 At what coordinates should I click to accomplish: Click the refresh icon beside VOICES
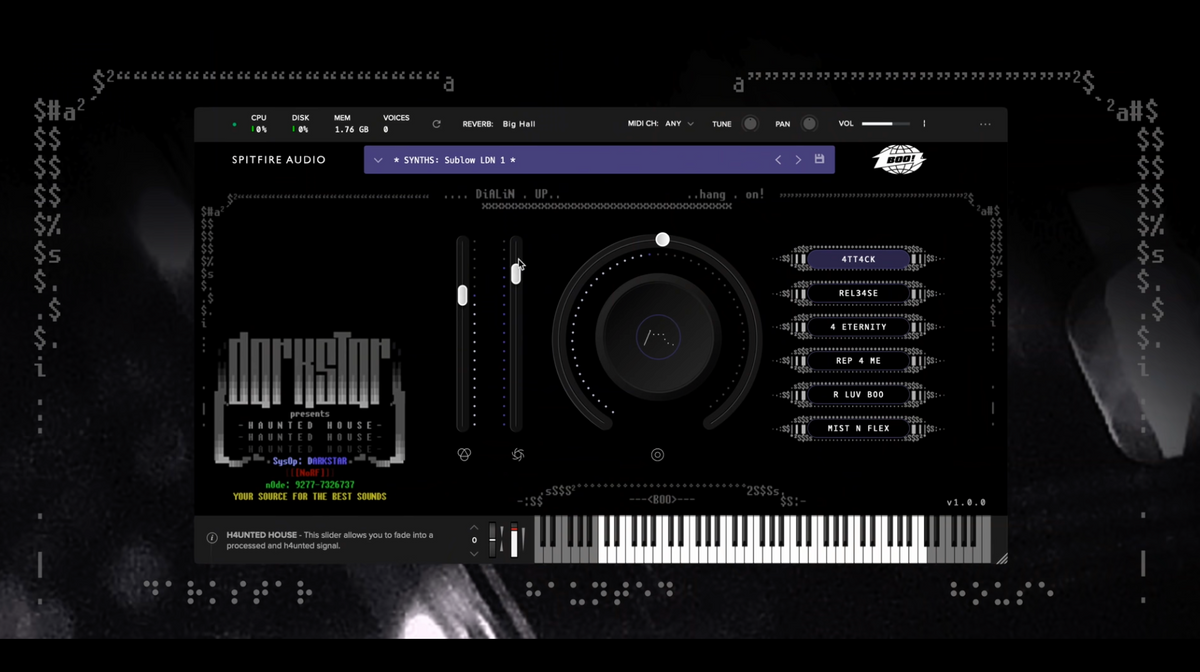click(436, 124)
